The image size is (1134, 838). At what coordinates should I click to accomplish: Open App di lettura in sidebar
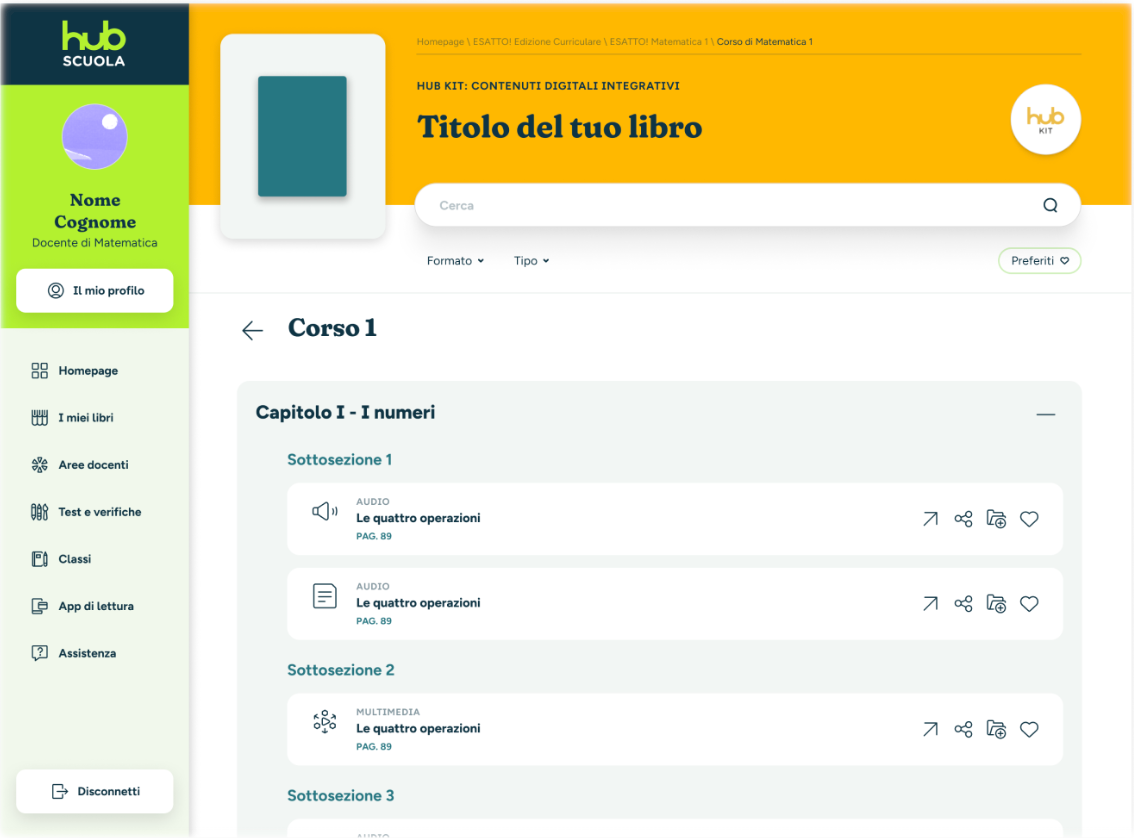[x=82, y=606]
